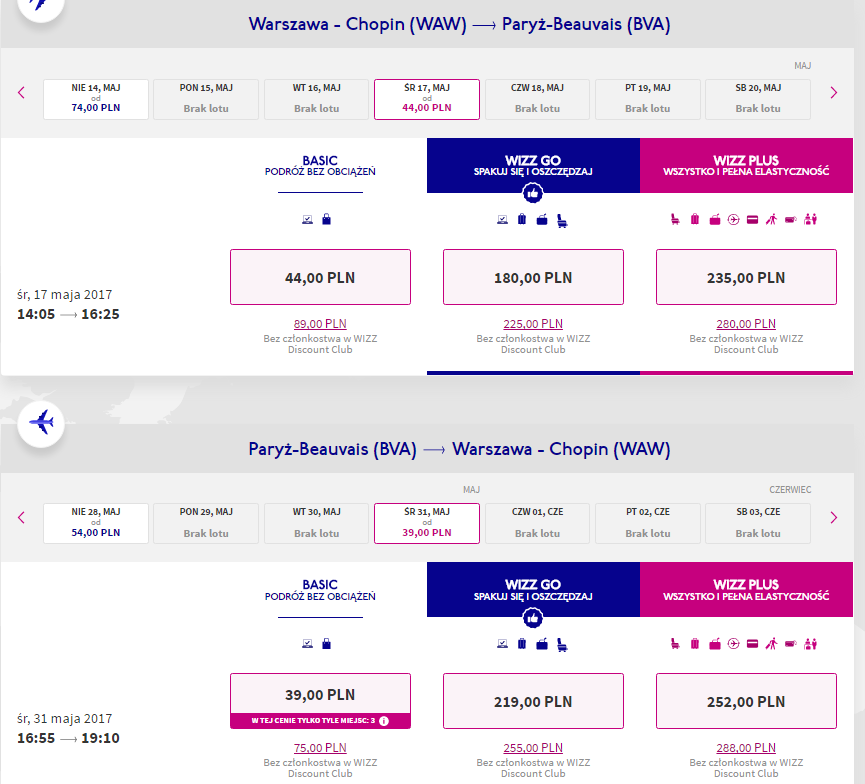Click the return WIZZ PLUS fare column header
865x784 pixels.
(x=746, y=590)
